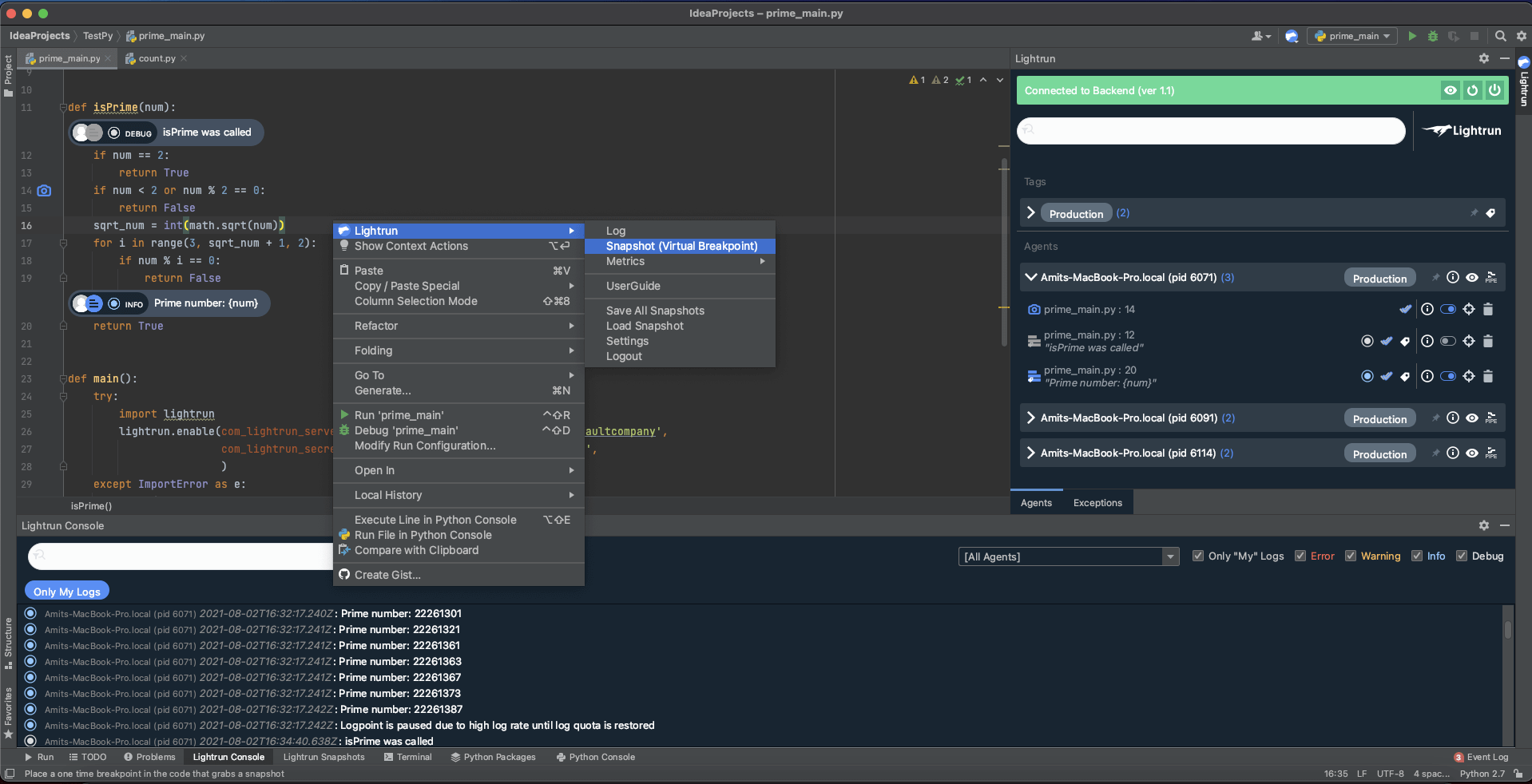This screenshot has width=1532, height=784.
Task: Enable the Only "My" Logs checkbox
Action: point(1197,556)
